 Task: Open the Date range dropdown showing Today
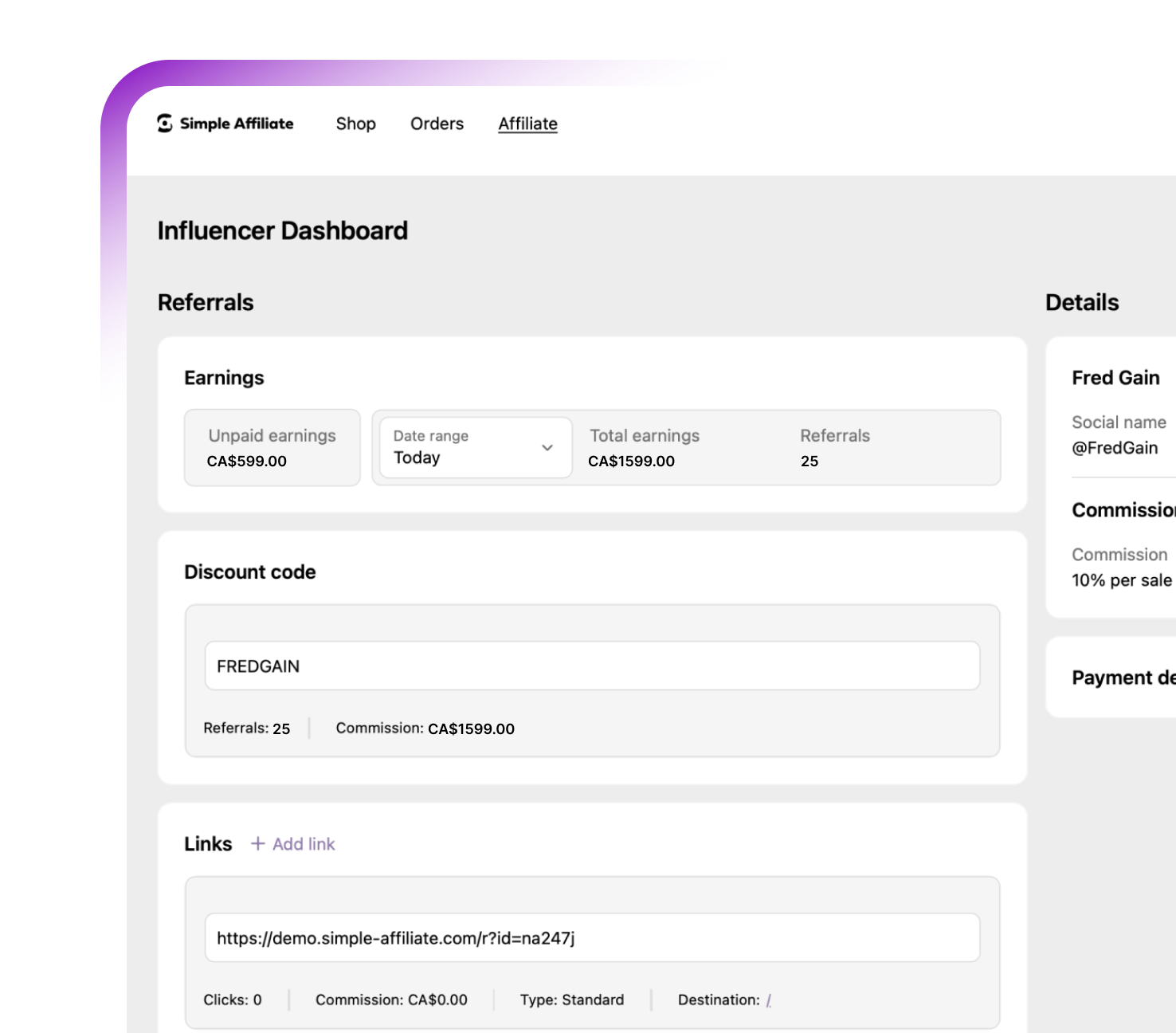click(475, 447)
